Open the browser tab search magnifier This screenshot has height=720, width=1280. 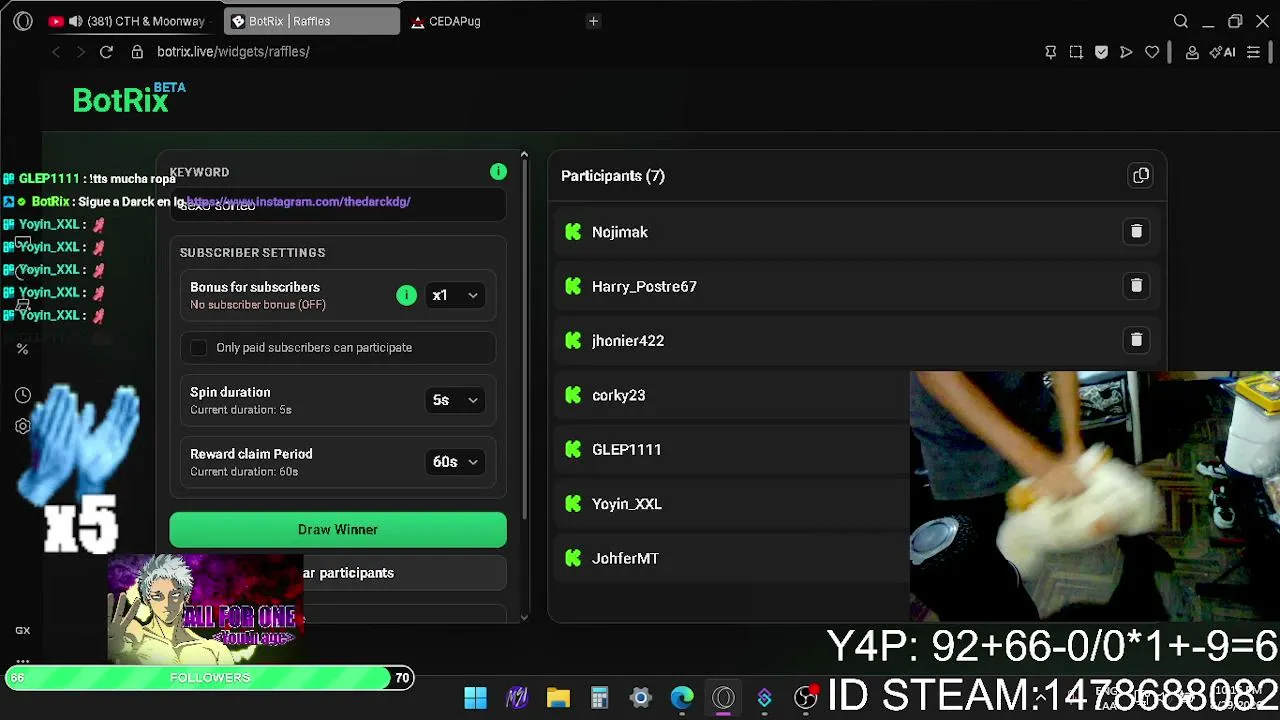(x=1181, y=21)
